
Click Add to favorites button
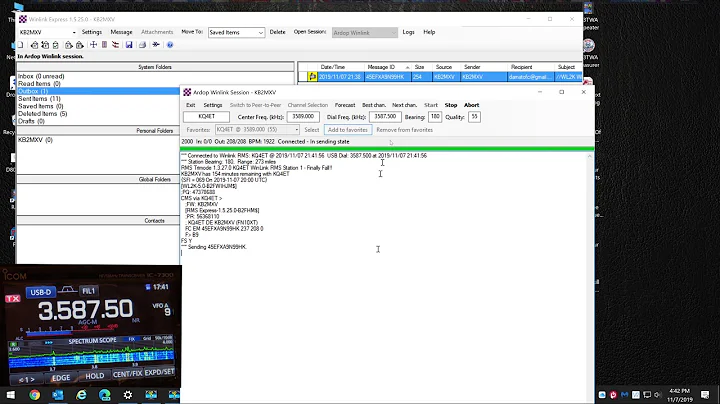pyautogui.click(x=348, y=130)
